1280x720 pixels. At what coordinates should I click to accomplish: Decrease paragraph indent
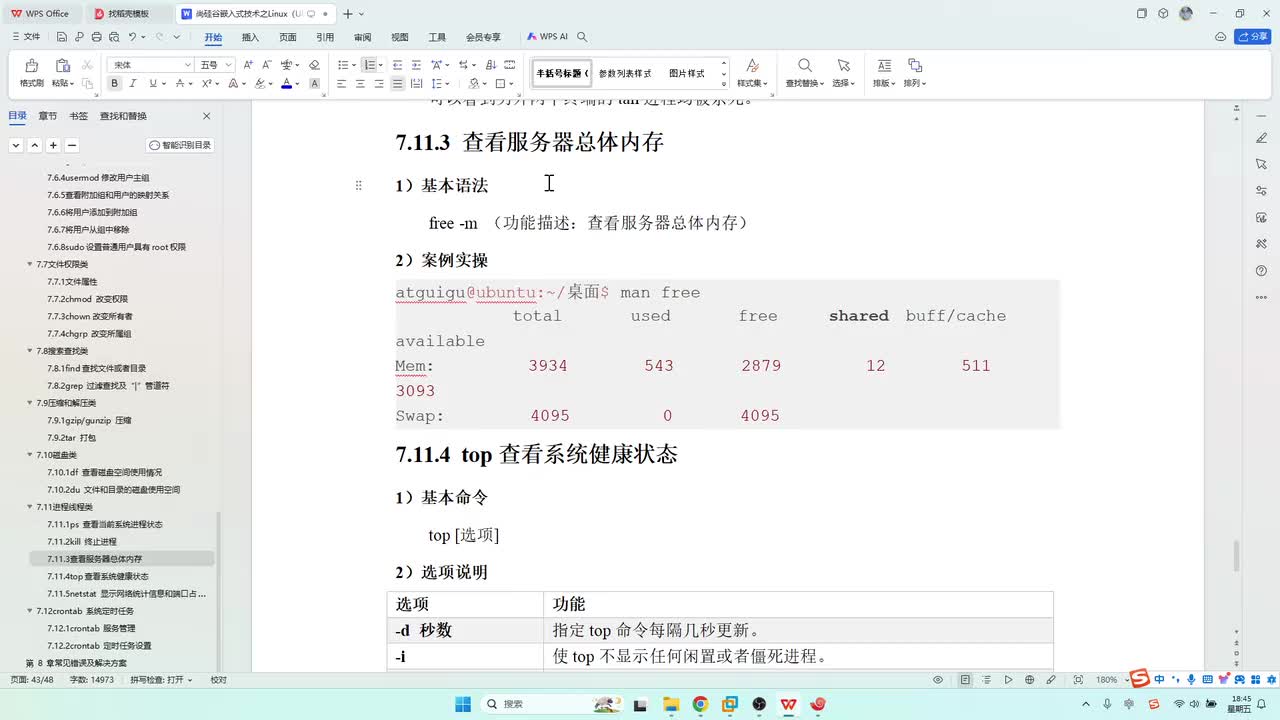(x=397, y=65)
